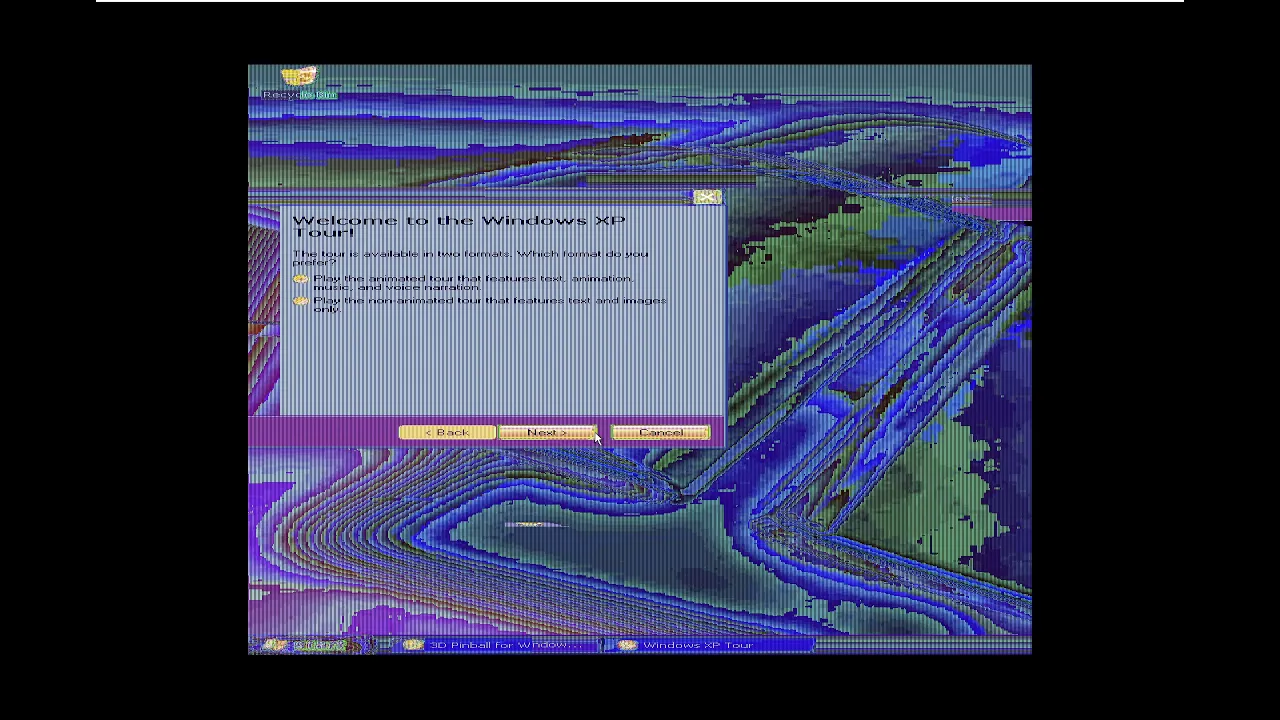Open the Recycle Bin desktop icon

(x=299, y=82)
